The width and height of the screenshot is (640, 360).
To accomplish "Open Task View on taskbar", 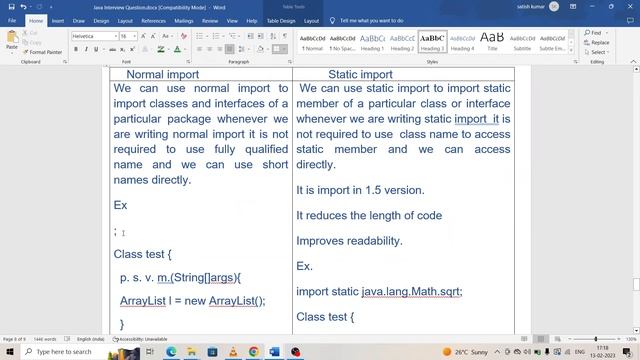I will click(x=150, y=351).
